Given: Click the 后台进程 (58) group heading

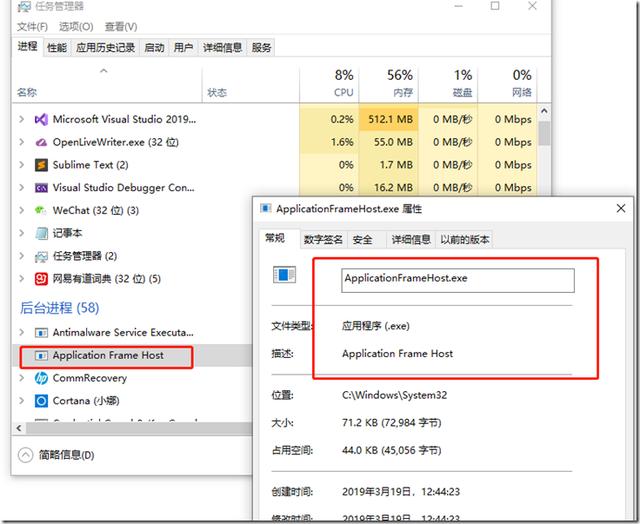Looking at the screenshot, I should (60, 308).
